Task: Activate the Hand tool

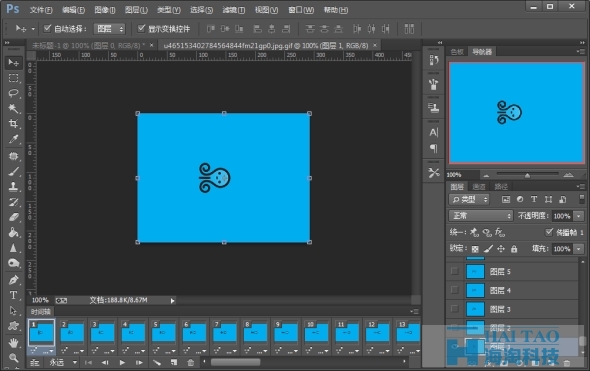Action: [14, 343]
